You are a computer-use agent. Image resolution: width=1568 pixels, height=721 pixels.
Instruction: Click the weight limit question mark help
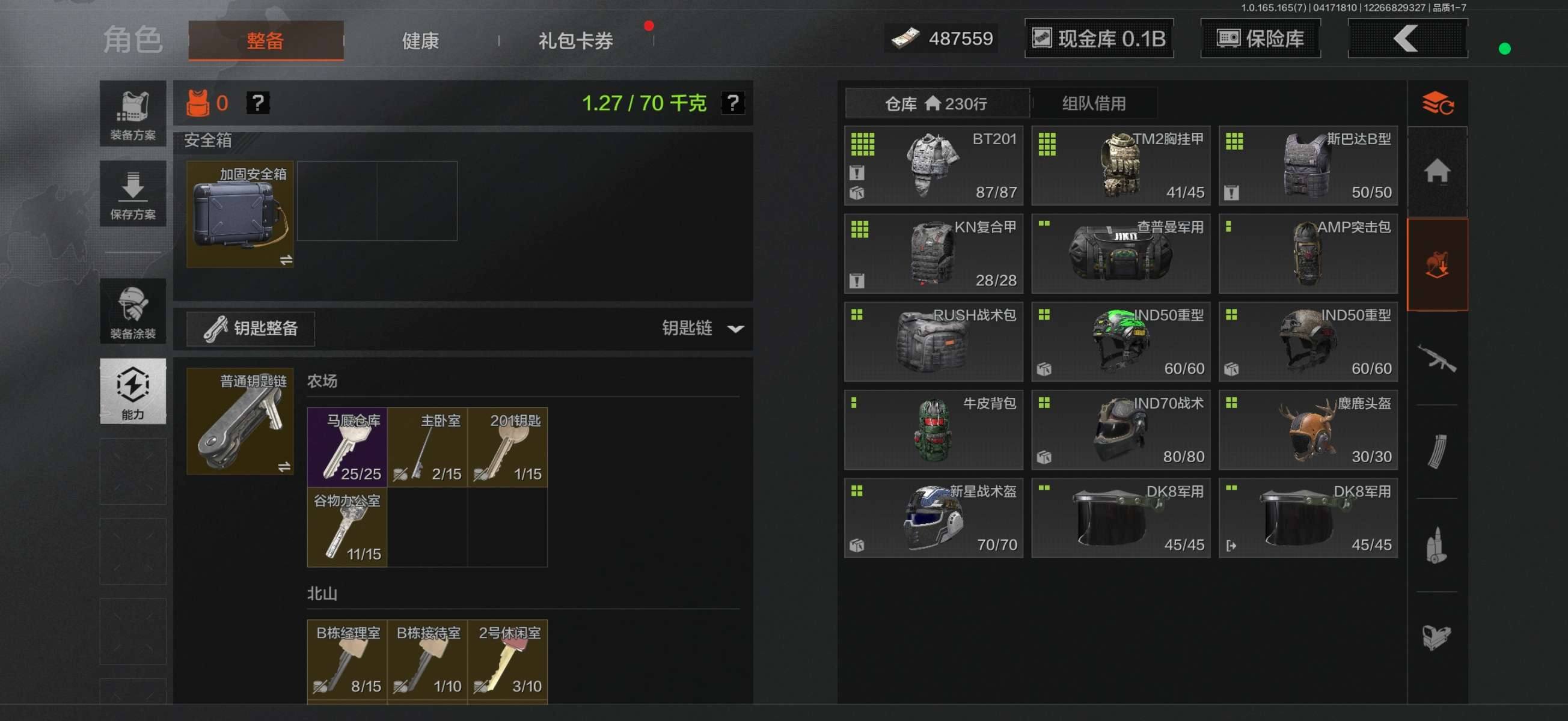click(x=732, y=103)
